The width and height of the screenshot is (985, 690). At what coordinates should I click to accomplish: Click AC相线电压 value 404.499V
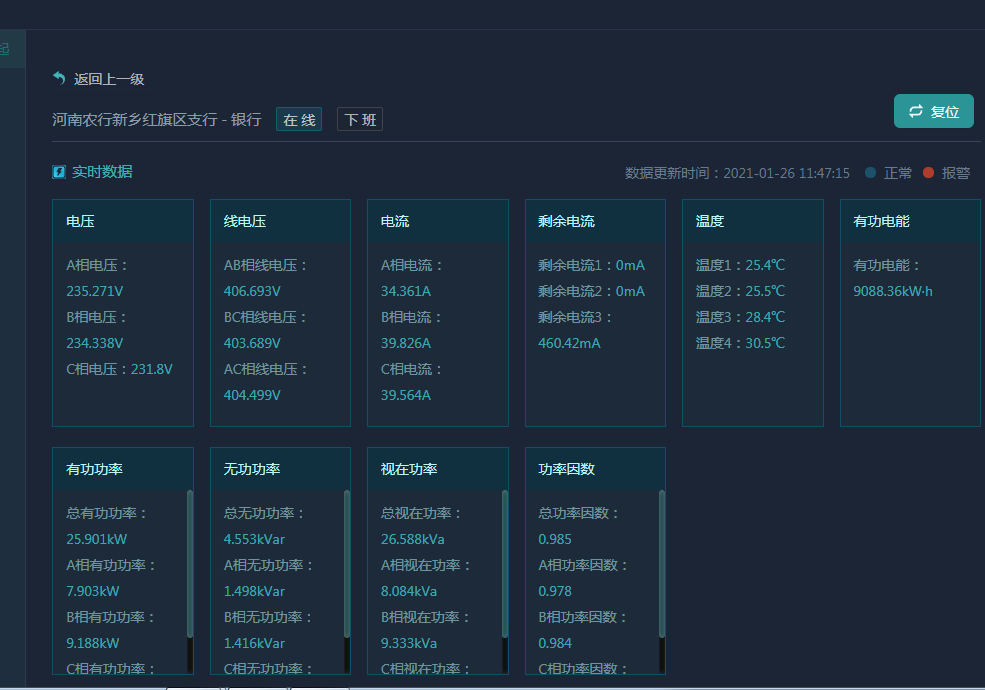(252, 395)
